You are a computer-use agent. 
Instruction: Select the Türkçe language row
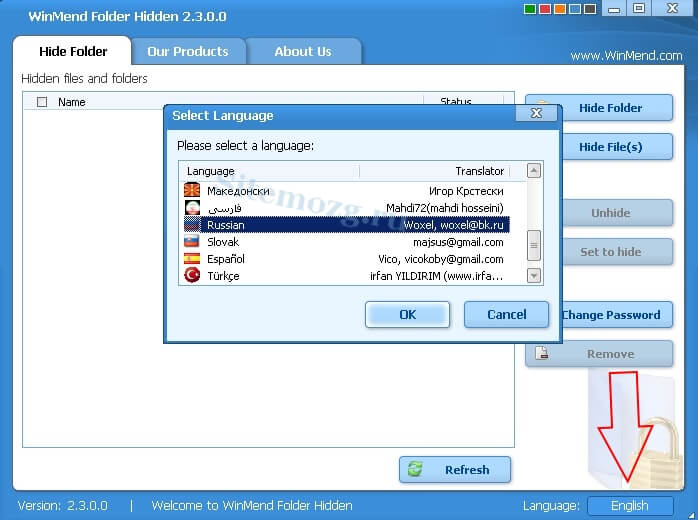point(346,276)
